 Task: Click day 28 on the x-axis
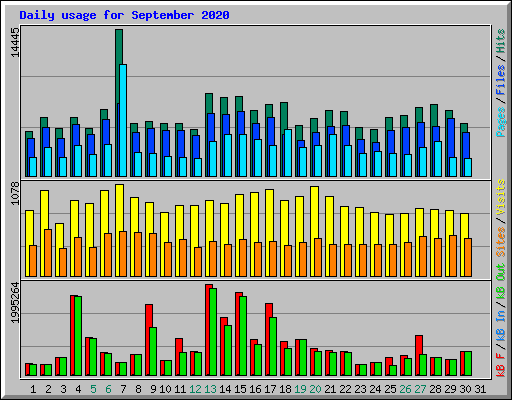tap(435, 389)
